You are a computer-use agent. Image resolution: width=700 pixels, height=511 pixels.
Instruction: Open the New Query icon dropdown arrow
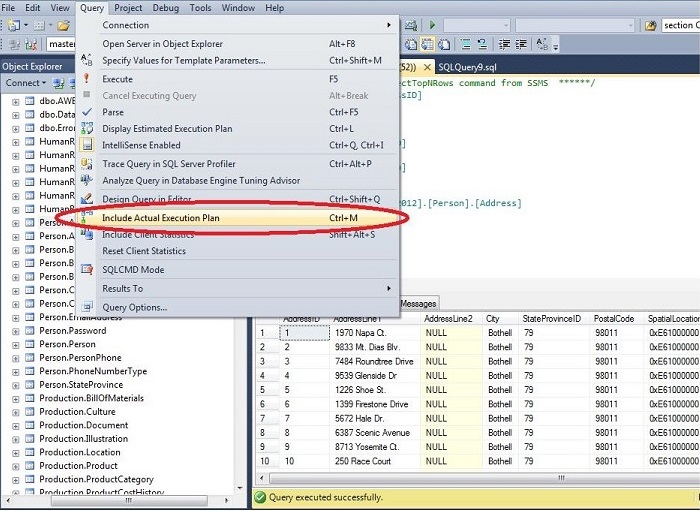(26, 25)
